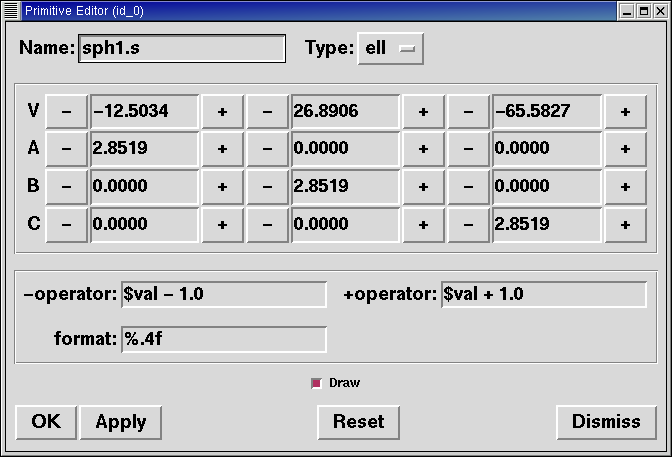Click minus for C row first field
Image resolution: width=672 pixels, height=457 pixels.
66,225
